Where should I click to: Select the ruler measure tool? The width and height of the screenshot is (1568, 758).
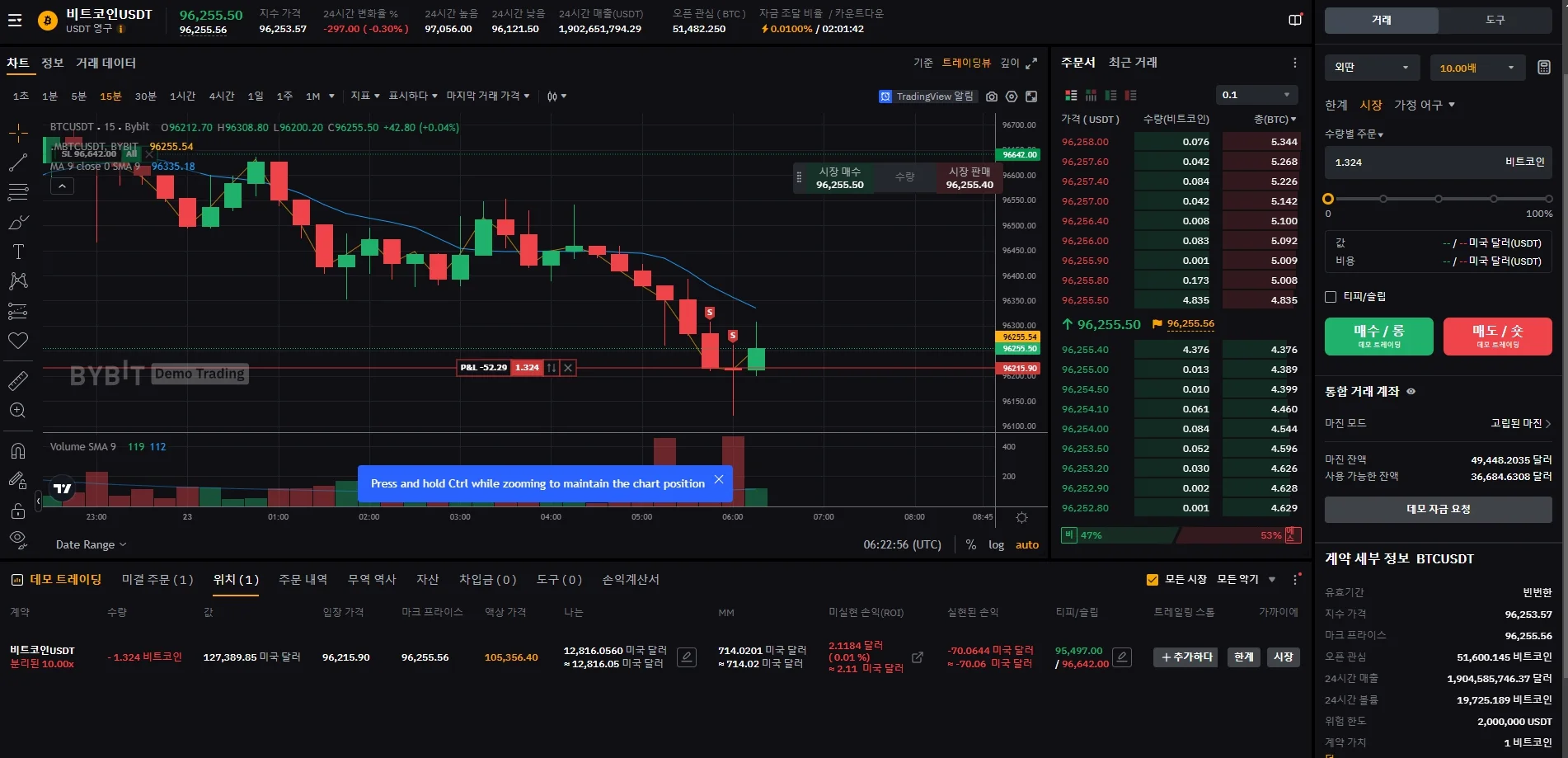tap(18, 380)
